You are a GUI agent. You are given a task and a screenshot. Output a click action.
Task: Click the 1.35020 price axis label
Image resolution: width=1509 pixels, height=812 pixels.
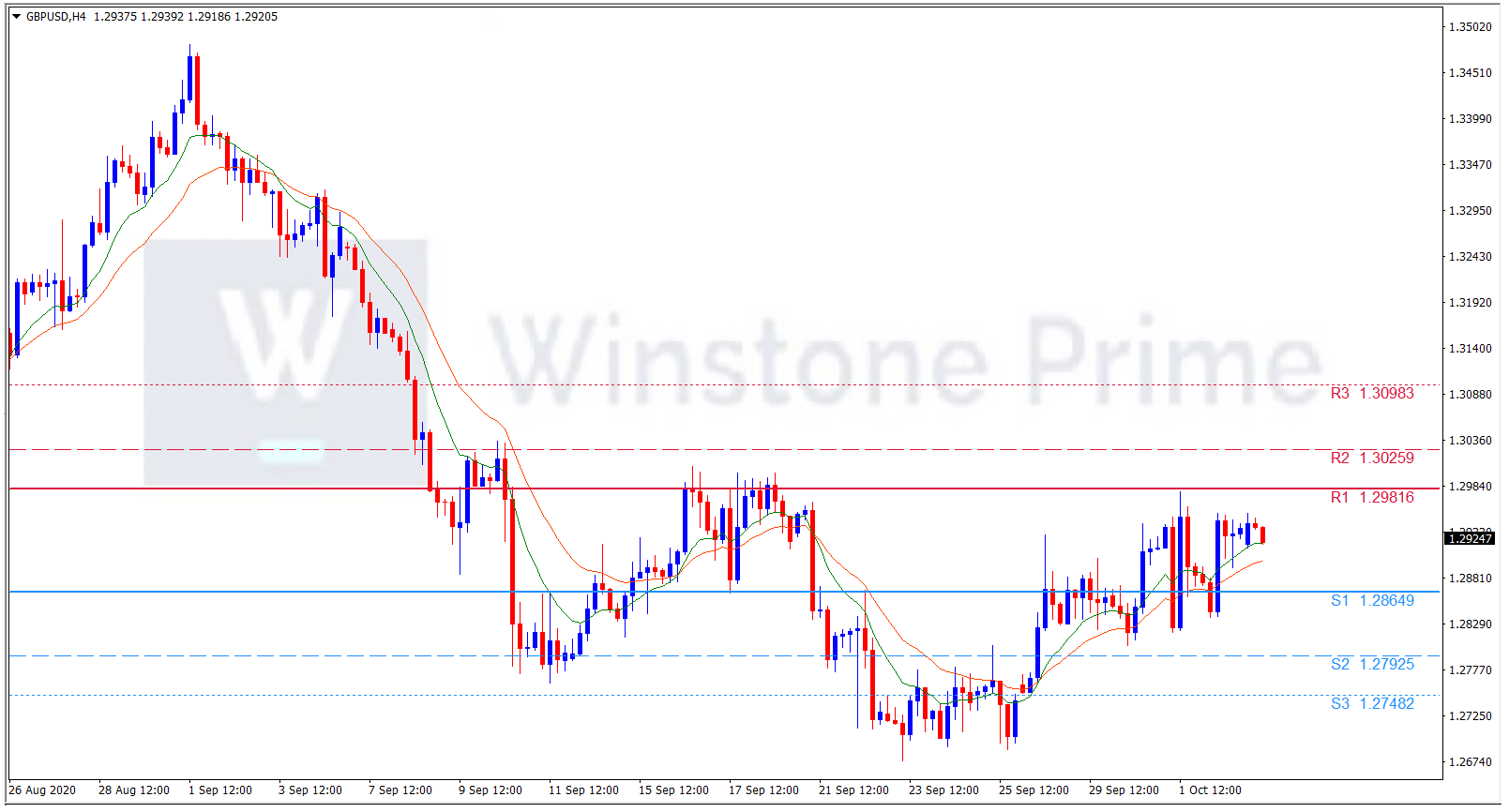coord(1470,27)
